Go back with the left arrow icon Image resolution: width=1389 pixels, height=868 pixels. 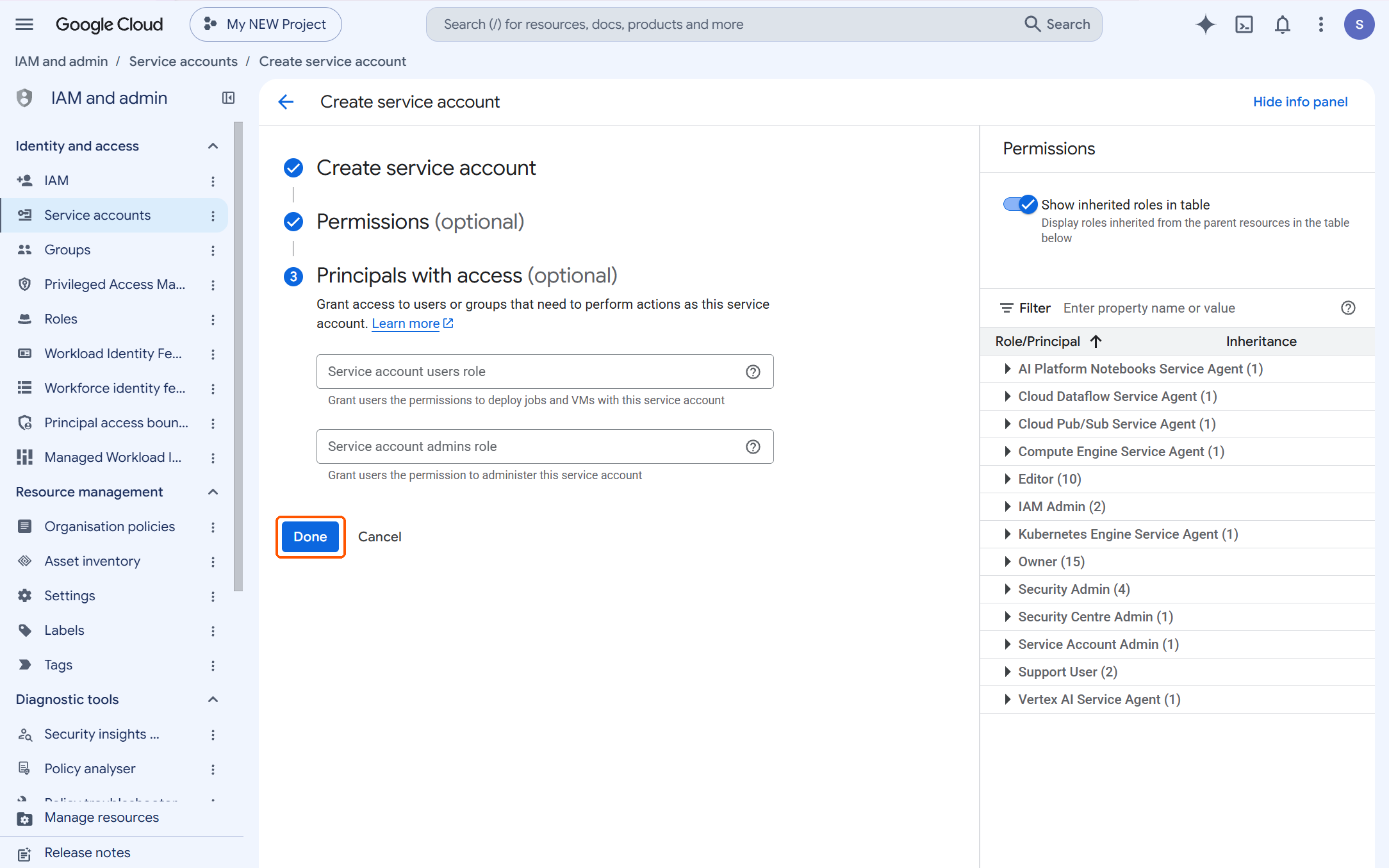pos(286,102)
